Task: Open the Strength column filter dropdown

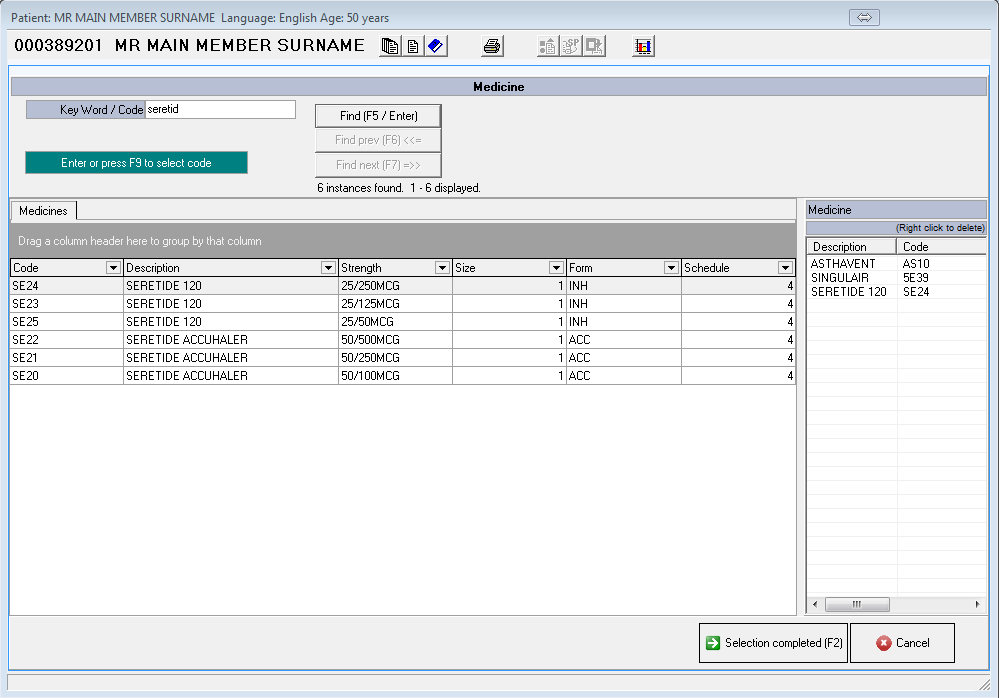Action: 442,268
